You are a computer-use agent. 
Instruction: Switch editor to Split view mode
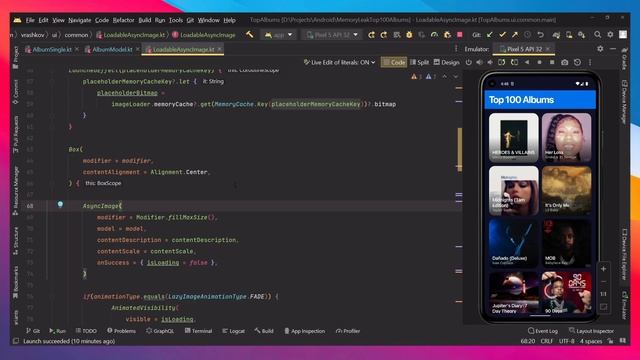(420, 62)
